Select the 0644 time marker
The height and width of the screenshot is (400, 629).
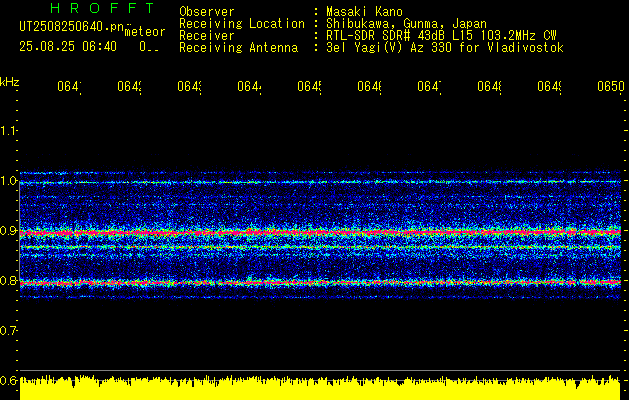[x=249, y=86]
